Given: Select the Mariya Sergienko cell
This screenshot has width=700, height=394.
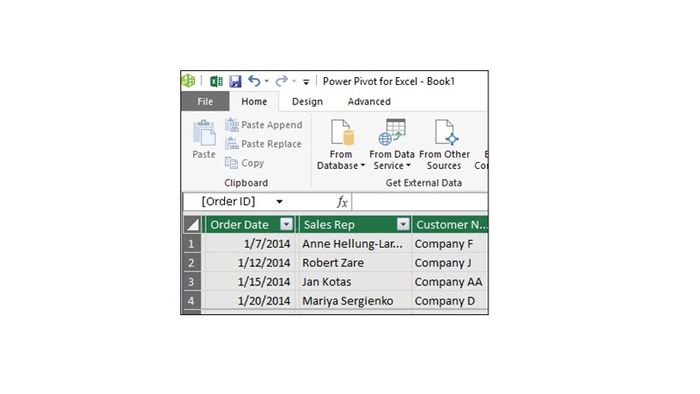Looking at the screenshot, I should tap(354, 301).
